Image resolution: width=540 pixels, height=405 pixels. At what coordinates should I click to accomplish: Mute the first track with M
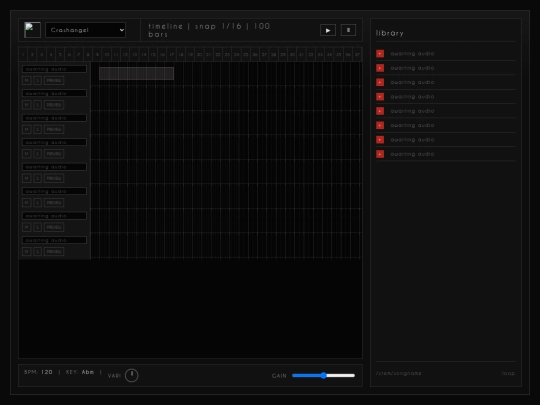27,81
